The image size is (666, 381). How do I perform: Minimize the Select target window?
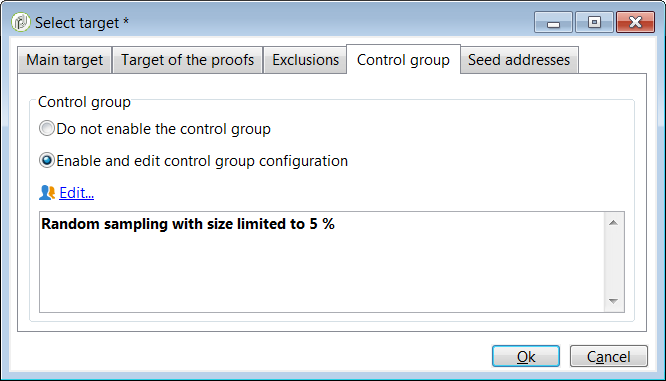point(553,23)
